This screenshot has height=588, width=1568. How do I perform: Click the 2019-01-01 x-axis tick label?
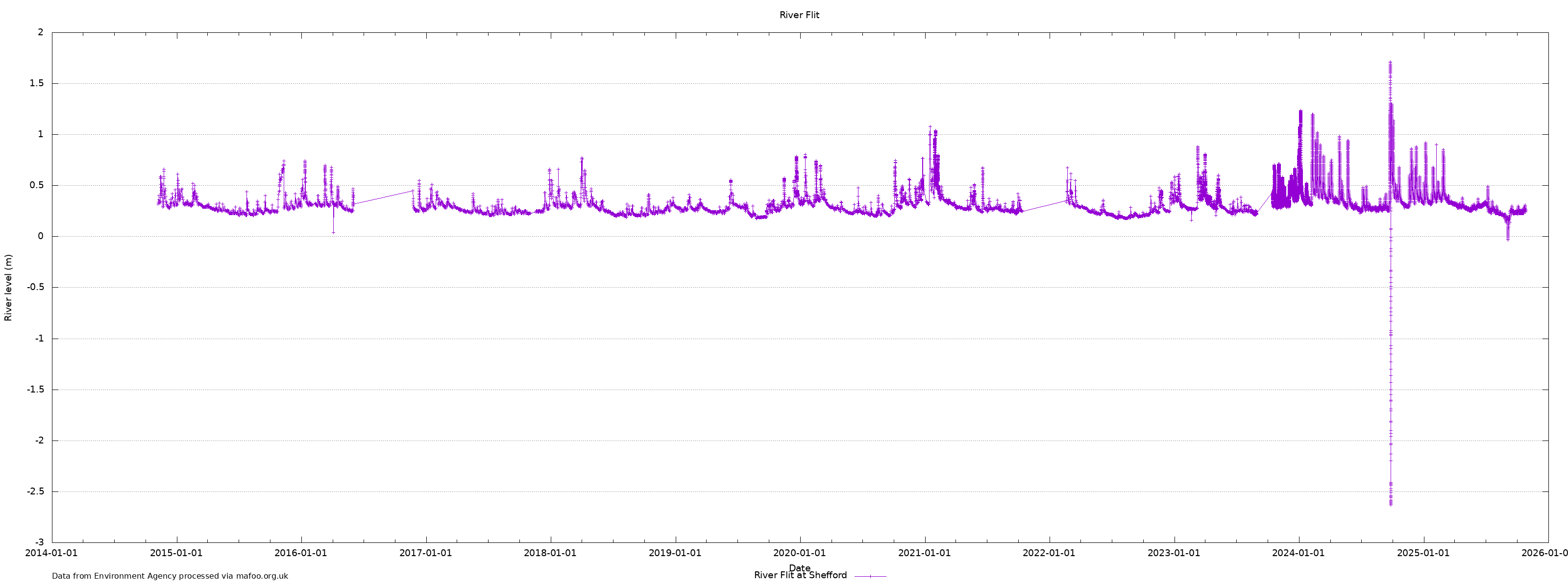pyautogui.click(x=674, y=553)
